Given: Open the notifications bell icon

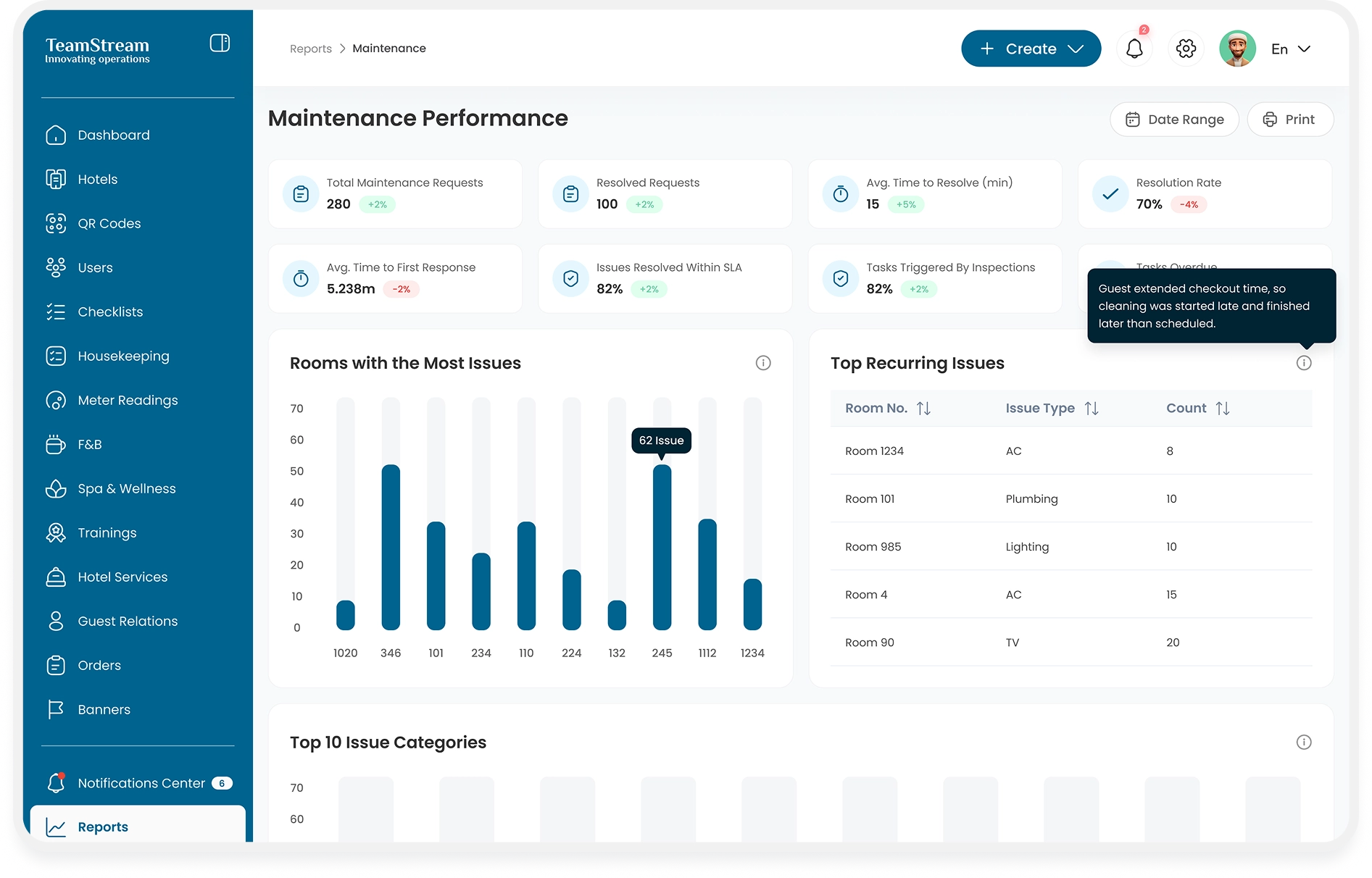Looking at the screenshot, I should (x=1134, y=49).
